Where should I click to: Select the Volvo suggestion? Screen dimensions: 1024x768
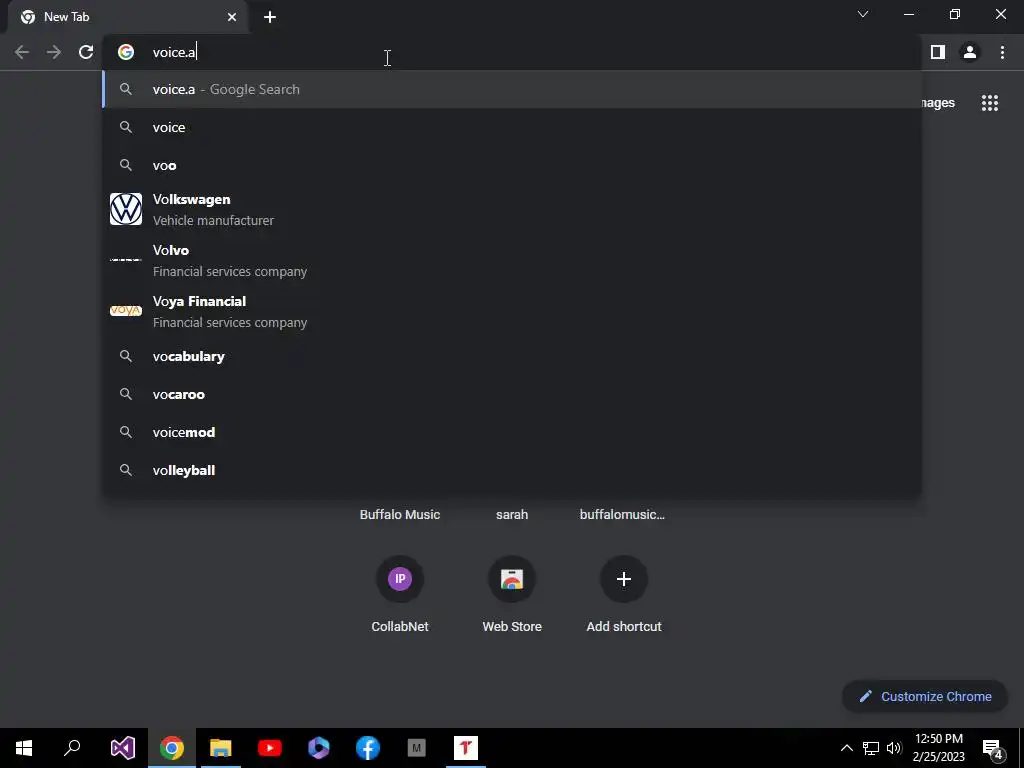pos(512,261)
